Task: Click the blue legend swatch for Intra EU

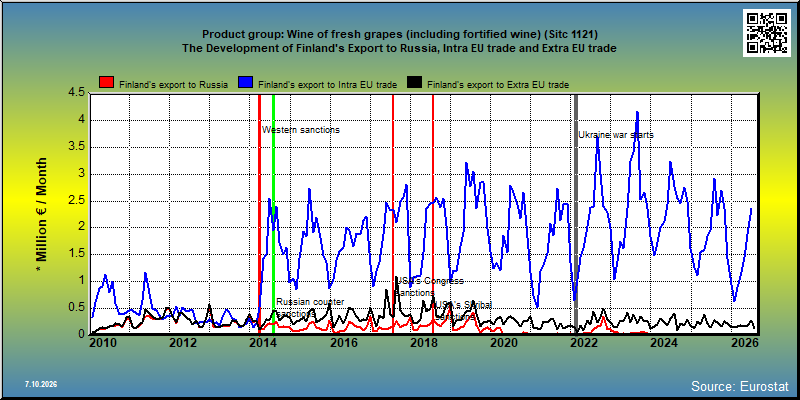Action: point(246,84)
